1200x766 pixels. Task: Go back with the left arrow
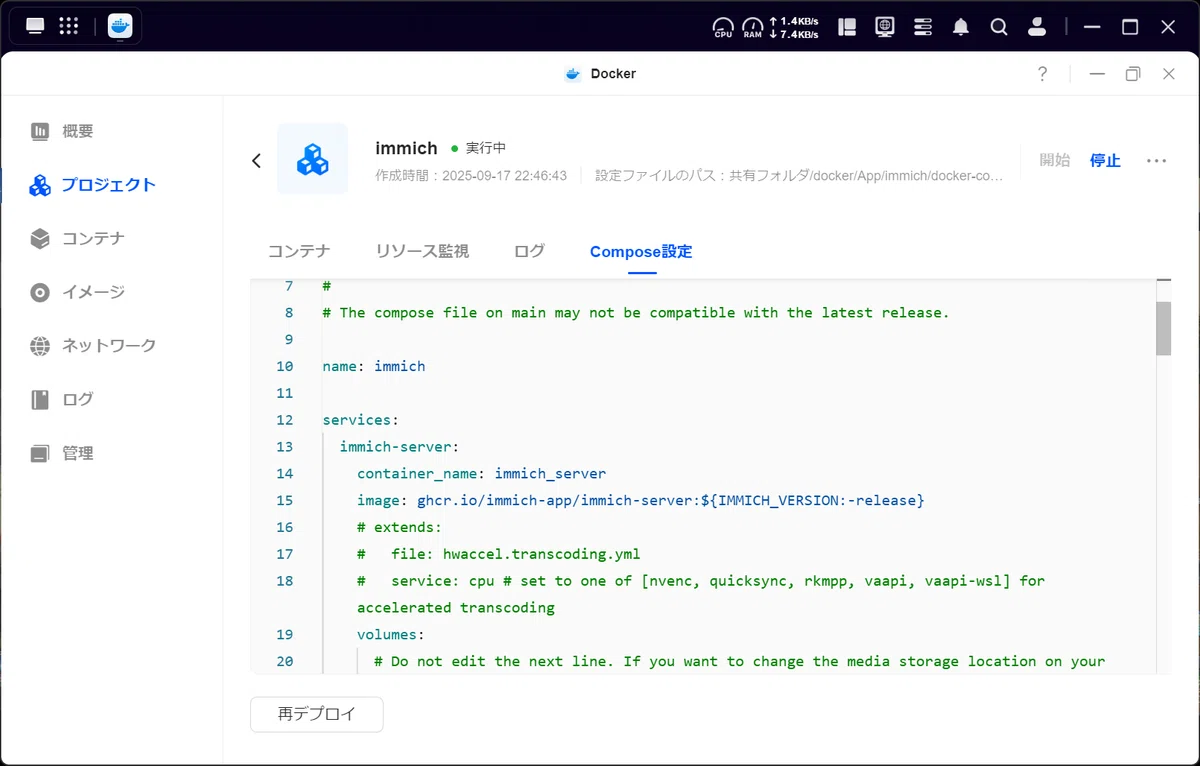[256, 160]
